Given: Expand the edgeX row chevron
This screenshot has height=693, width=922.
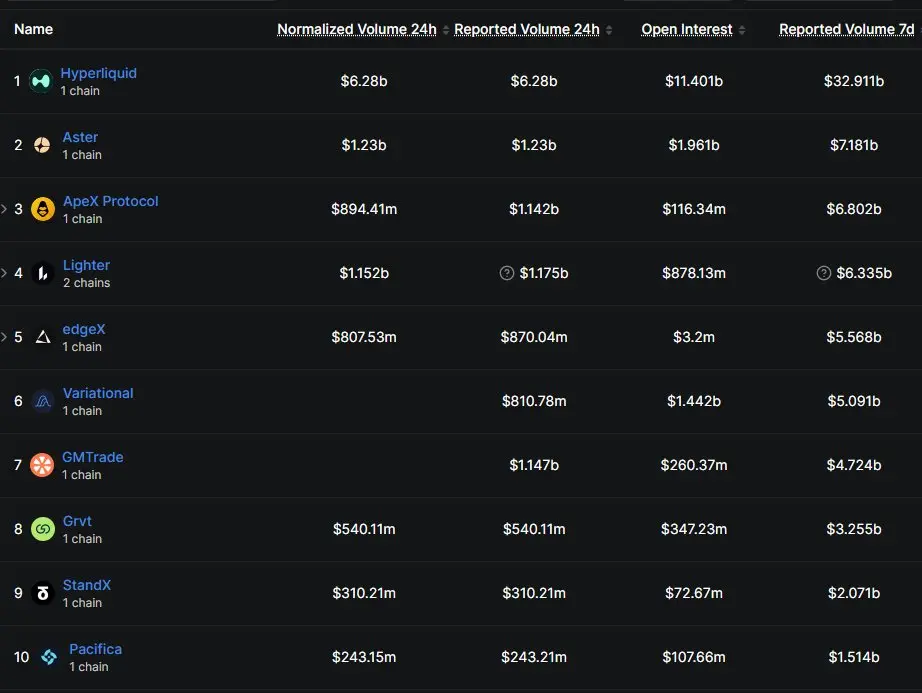Looking at the screenshot, I should pyautogui.click(x=4, y=337).
